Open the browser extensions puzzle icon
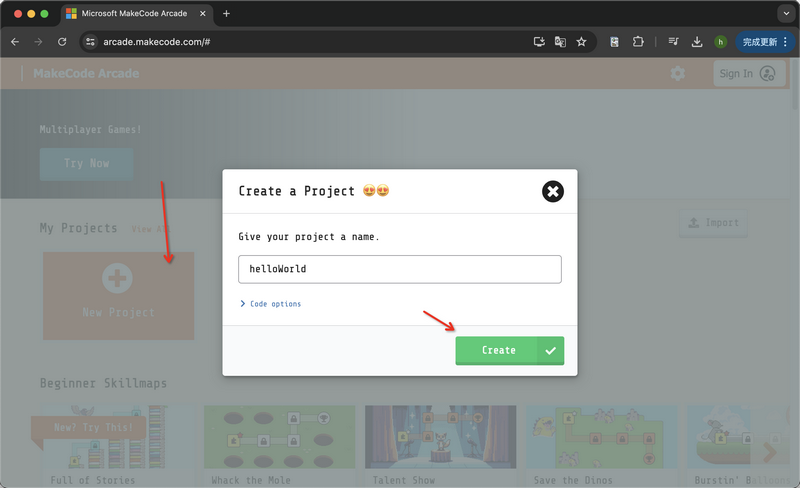 coord(638,42)
